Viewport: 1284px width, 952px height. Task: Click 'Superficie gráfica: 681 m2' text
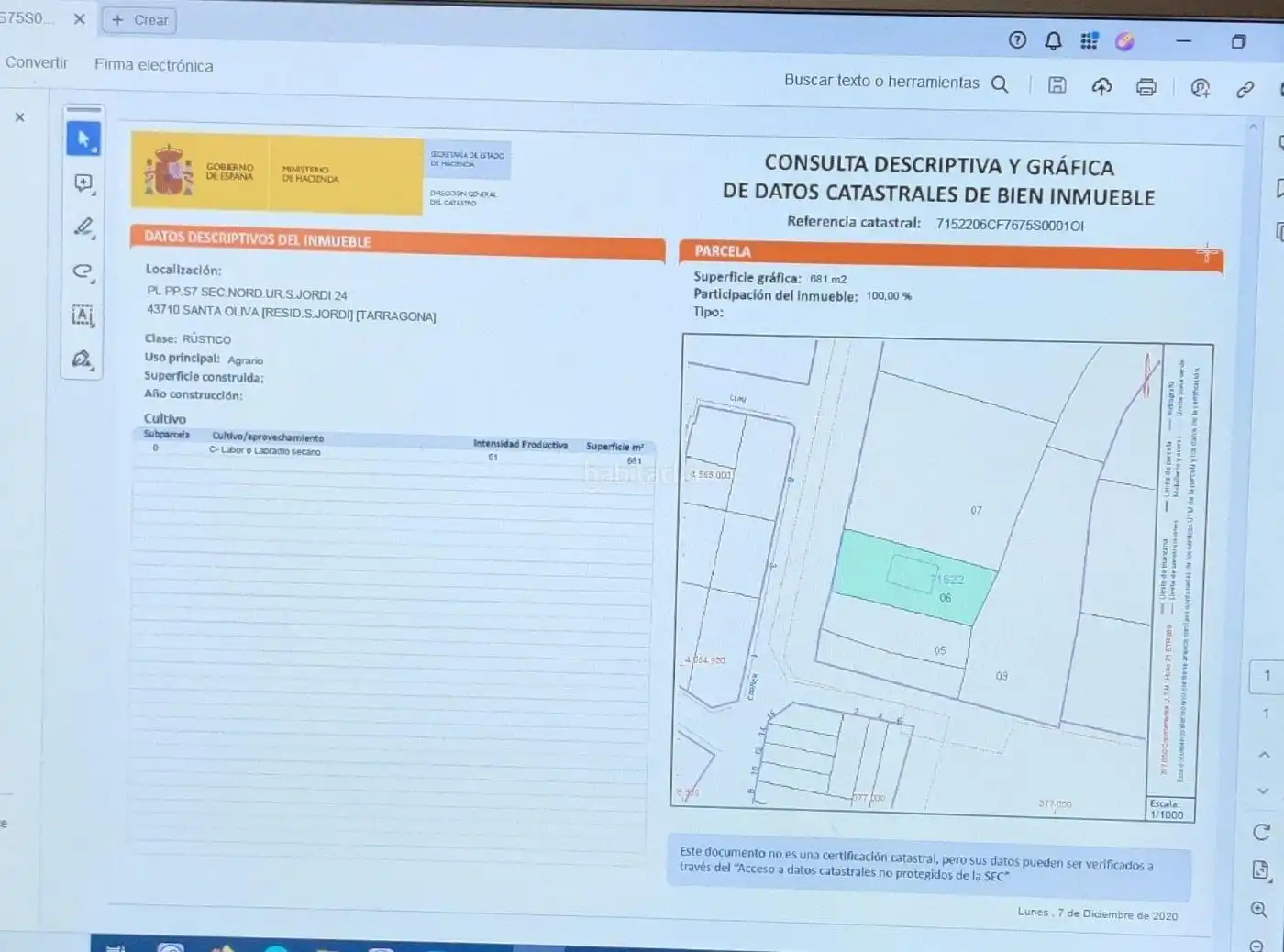(x=769, y=278)
